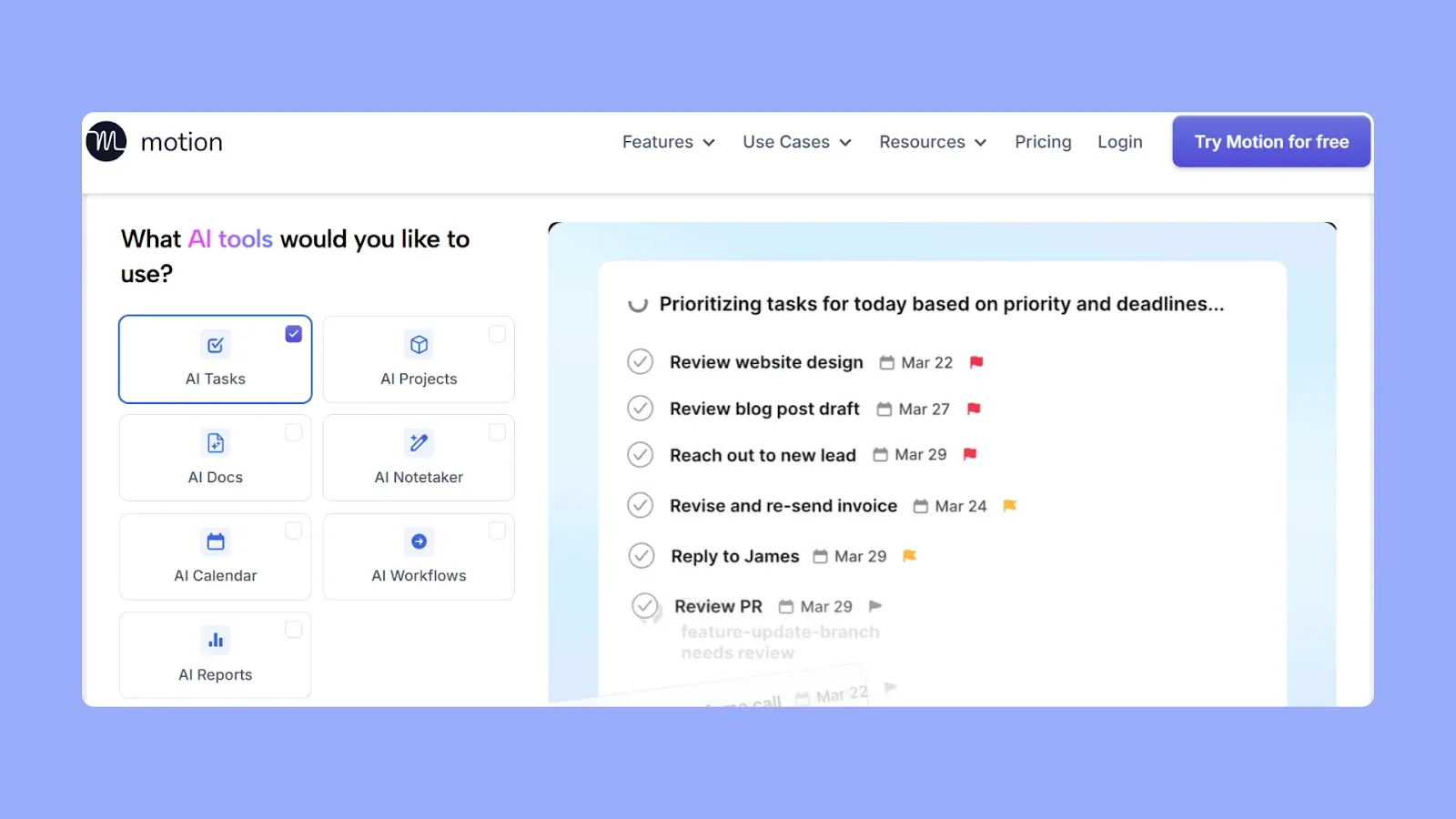Check the AI Calendar checkbox
The image size is (1456, 819).
[293, 531]
